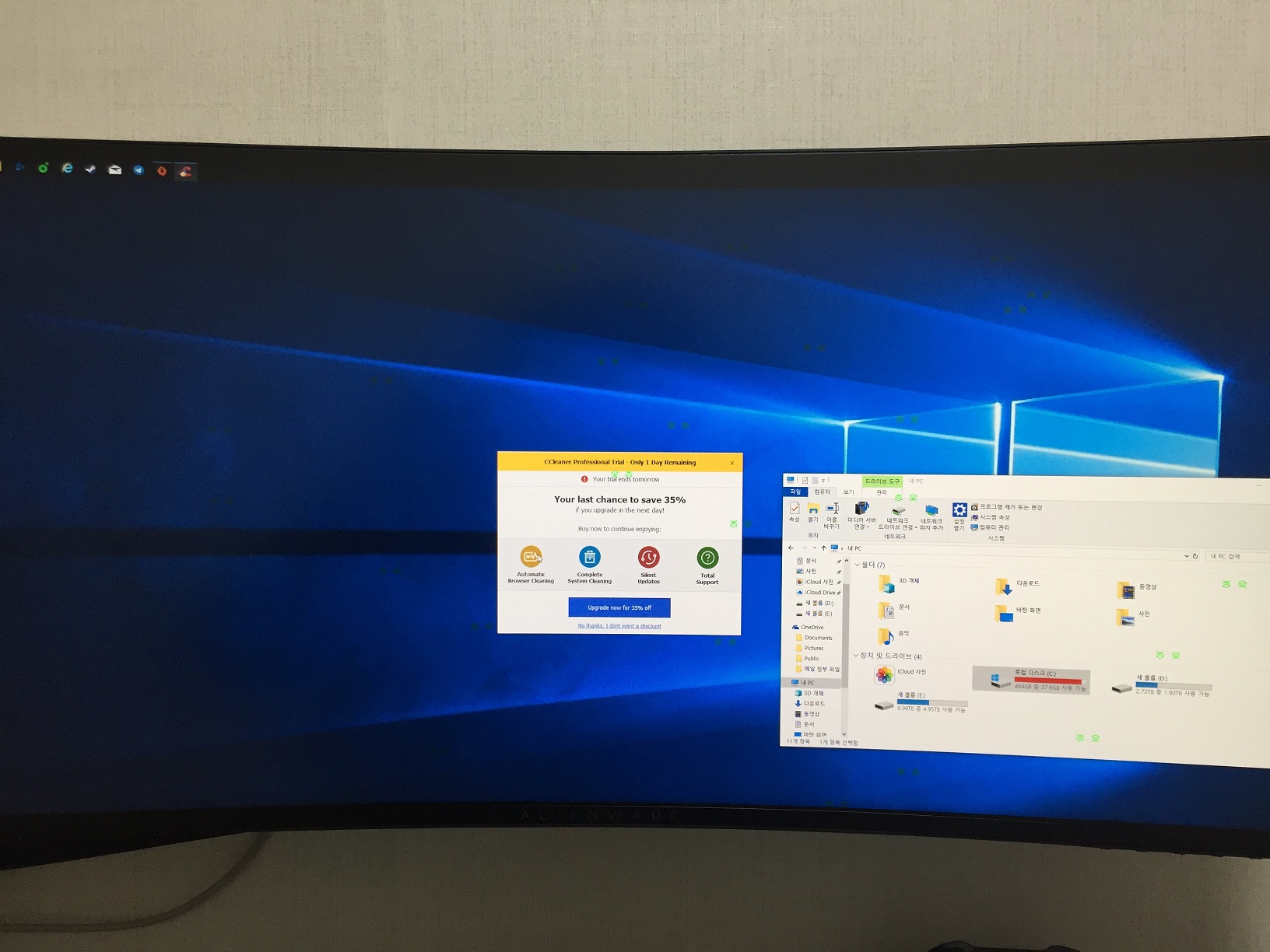Click Upgrade now for 35% off
Image resolution: width=1270 pixels, height=952 pixels.
pyautogui.click(x=619, y=607)
